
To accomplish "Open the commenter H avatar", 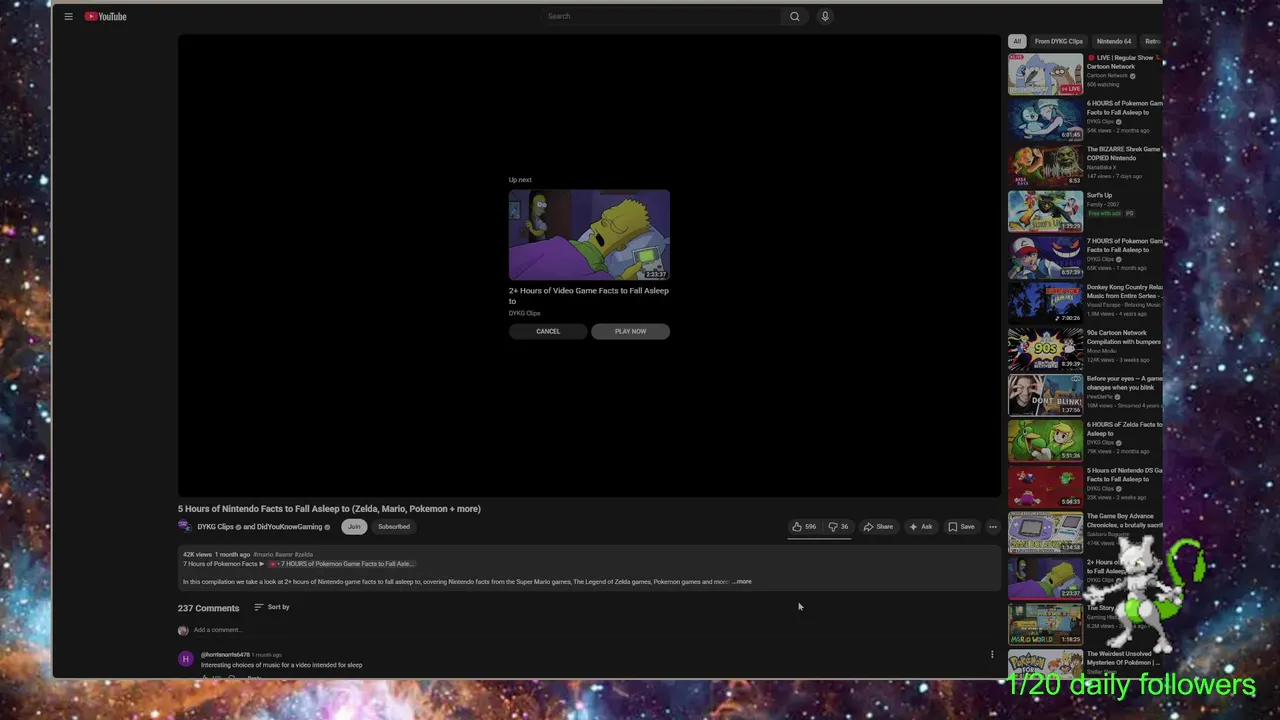I will tap(185, 659).
